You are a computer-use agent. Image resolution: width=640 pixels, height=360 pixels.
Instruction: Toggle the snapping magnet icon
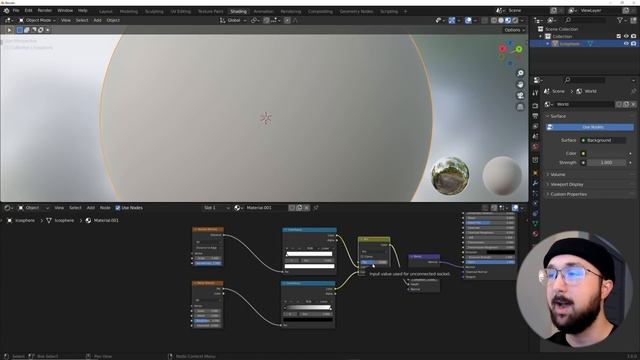[266, 20]
